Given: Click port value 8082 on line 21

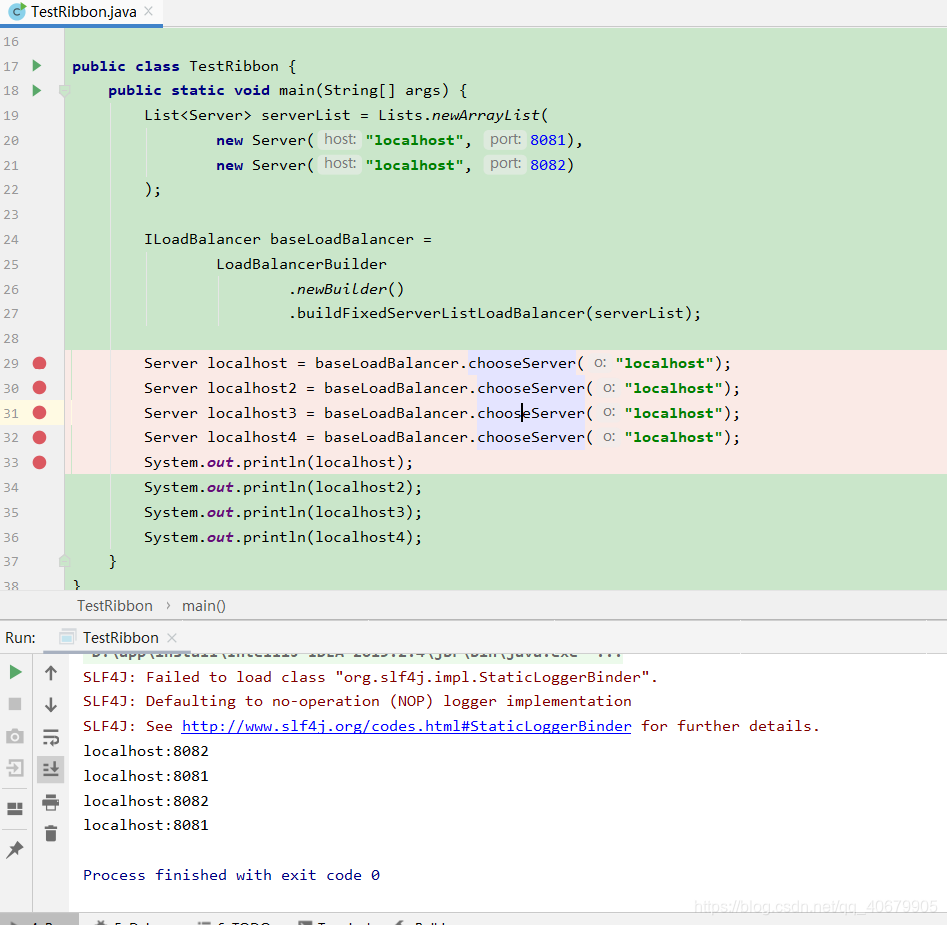Looking at the screenshot, I should pyautogui.click(x=548, y=165).
